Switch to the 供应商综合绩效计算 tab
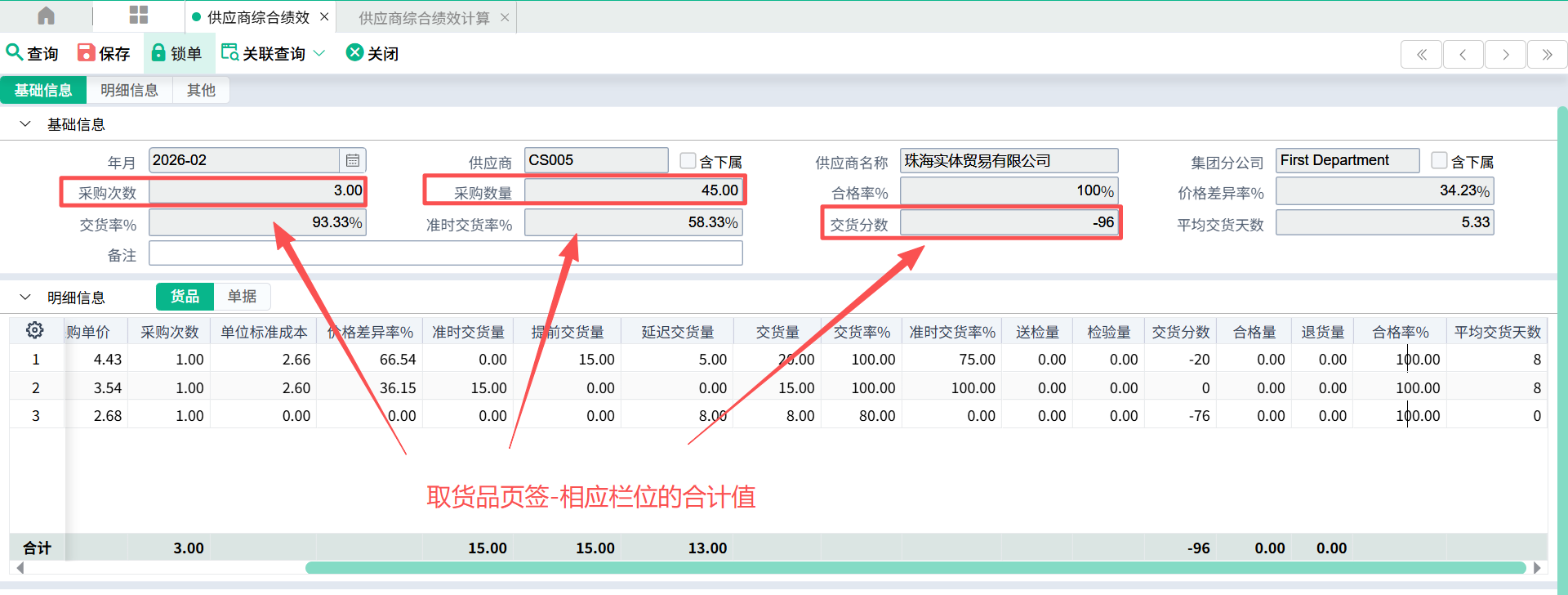The width and height of the screenshot is (1568, 595). (424, 18)
